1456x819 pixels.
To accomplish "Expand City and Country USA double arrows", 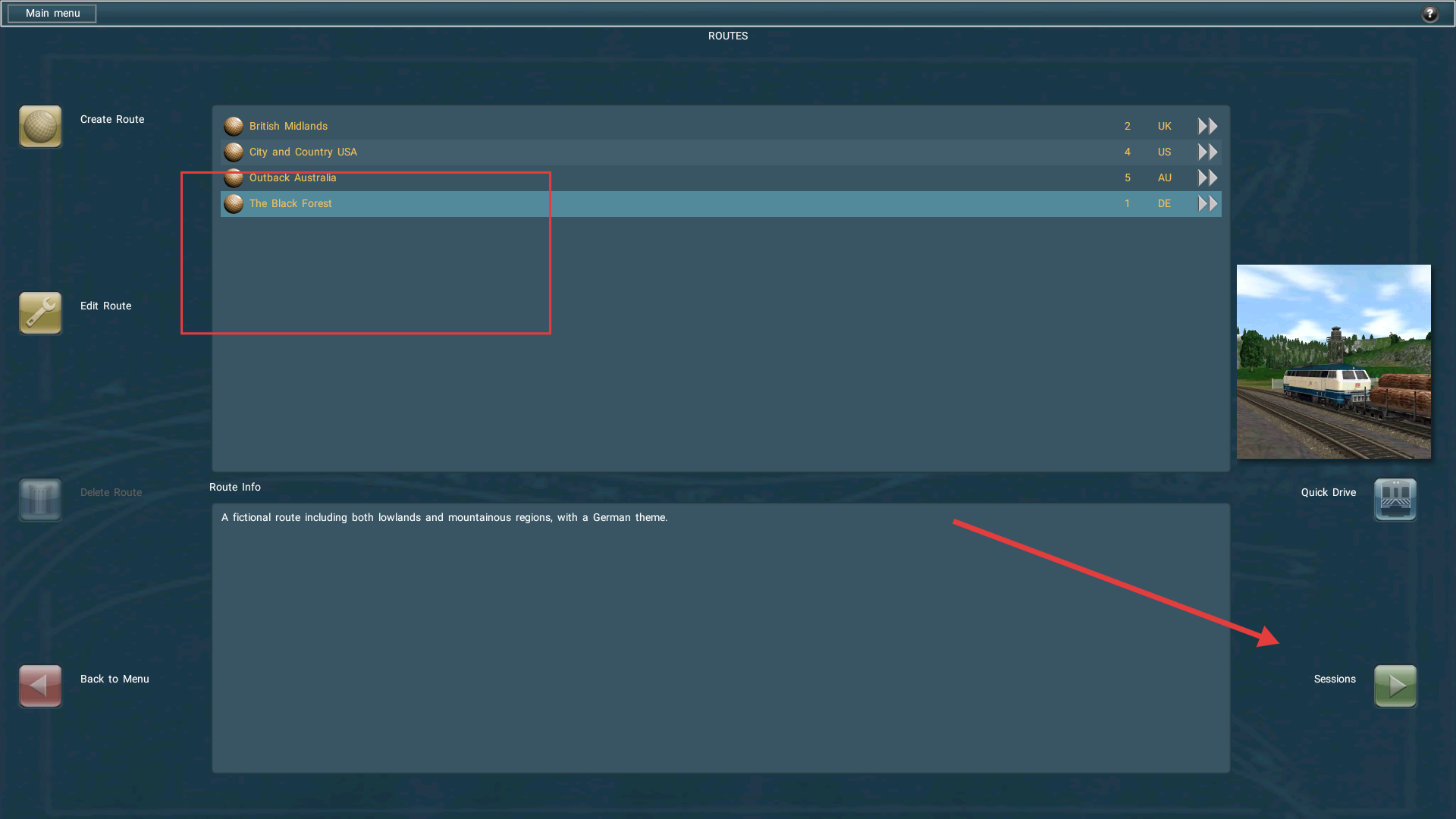I will 1207,152.
